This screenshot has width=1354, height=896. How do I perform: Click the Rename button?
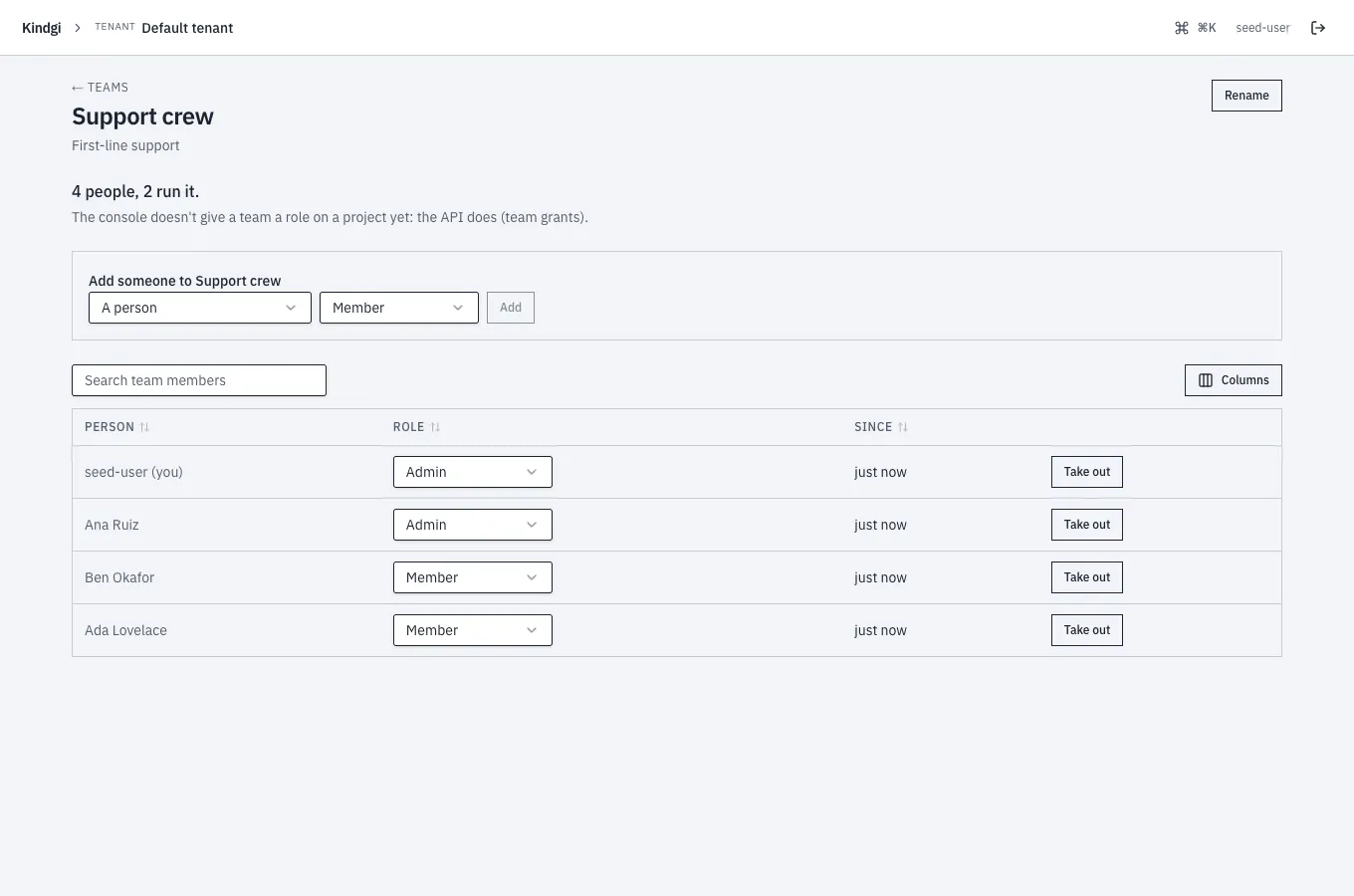click(1246, 96)
